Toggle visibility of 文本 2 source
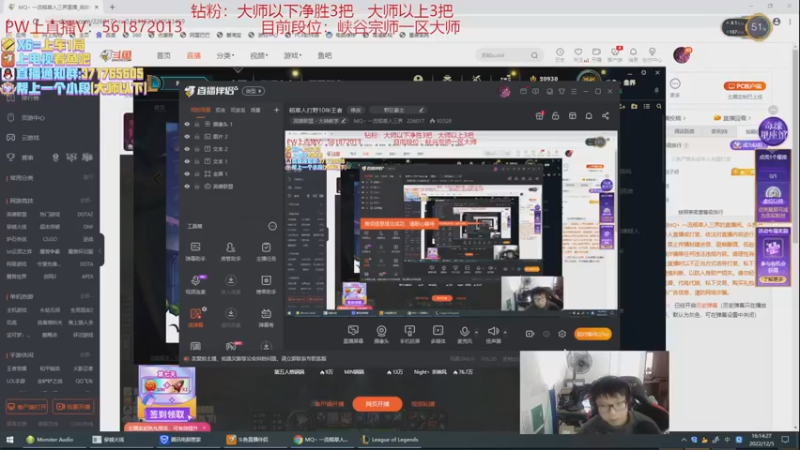Screen dimensions: 800x450 tap(187, 149)
